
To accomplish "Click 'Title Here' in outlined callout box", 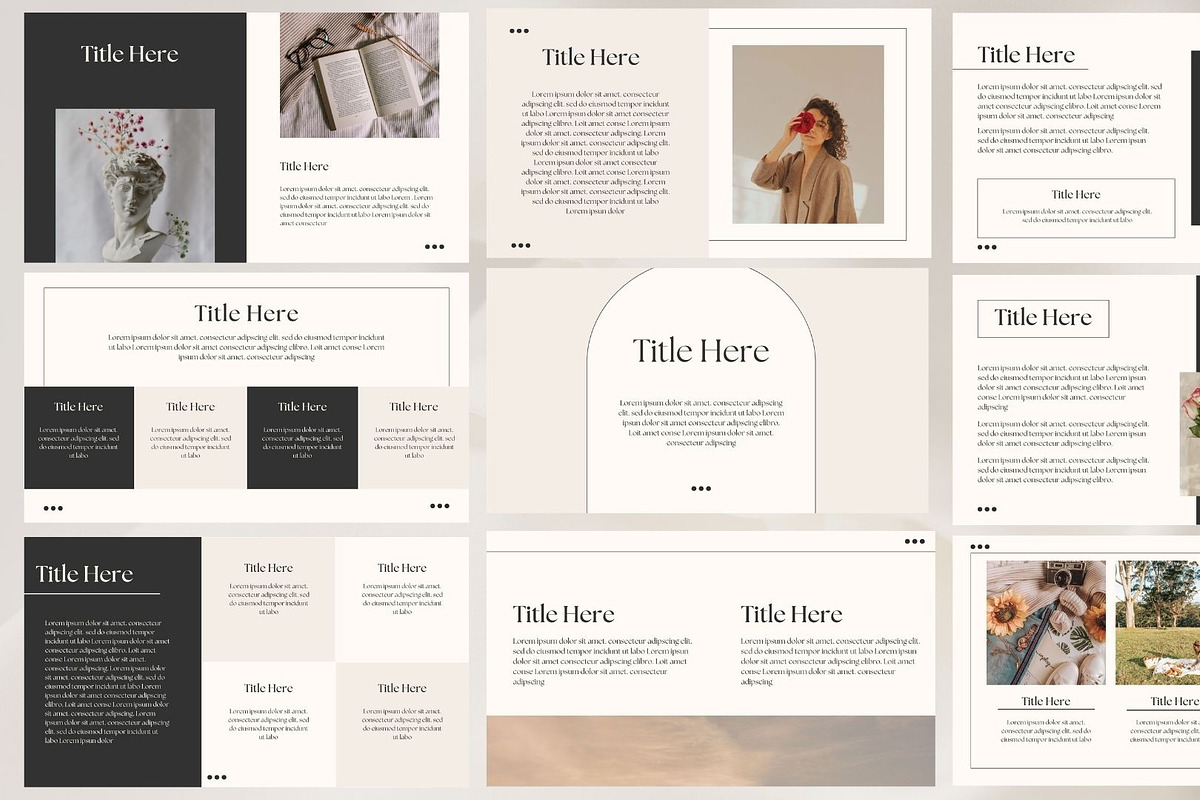I will pyautogui.click(x=1076, y=194).
